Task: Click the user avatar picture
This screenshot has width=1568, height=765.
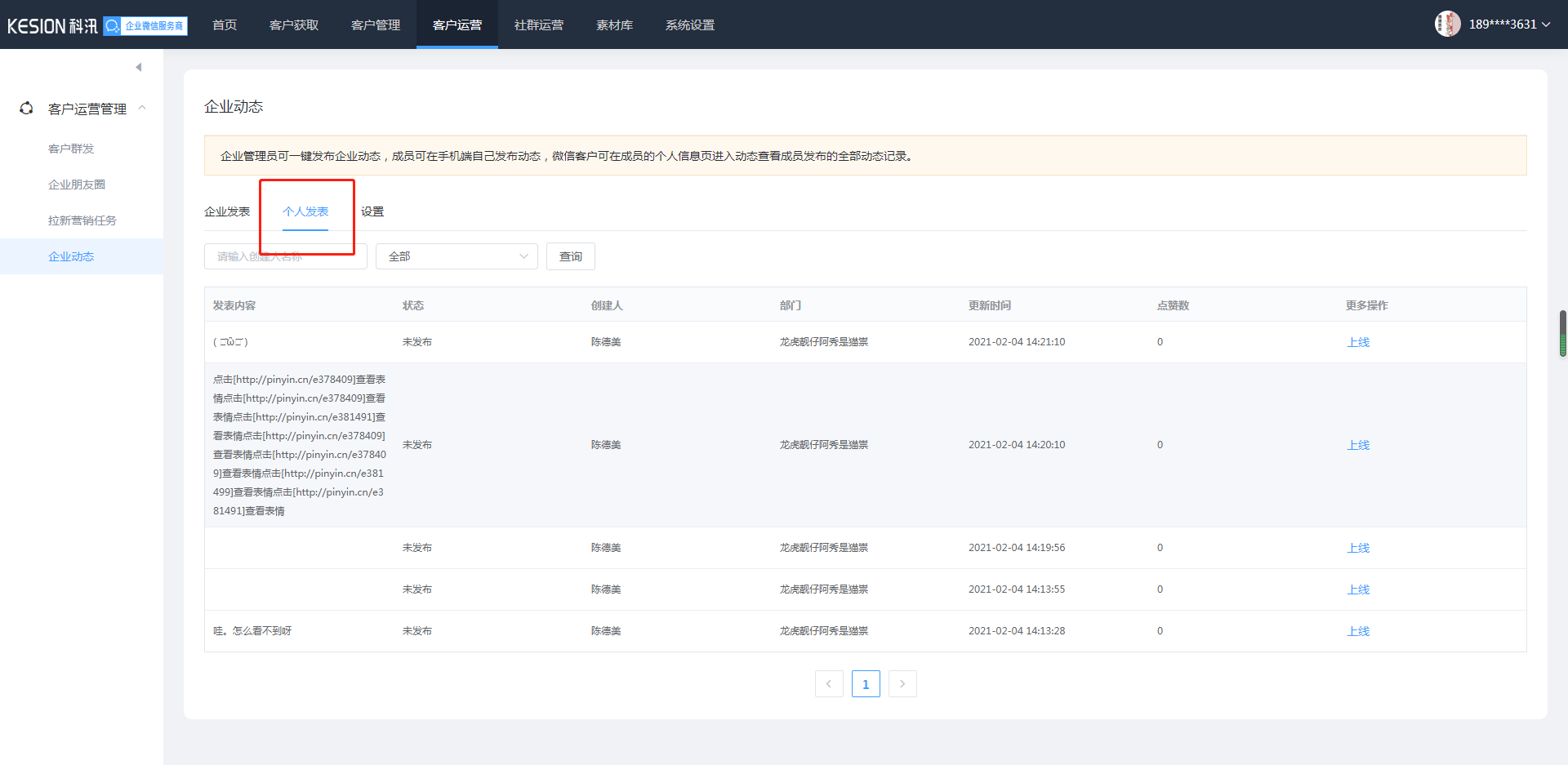Action: (1447, 24)
